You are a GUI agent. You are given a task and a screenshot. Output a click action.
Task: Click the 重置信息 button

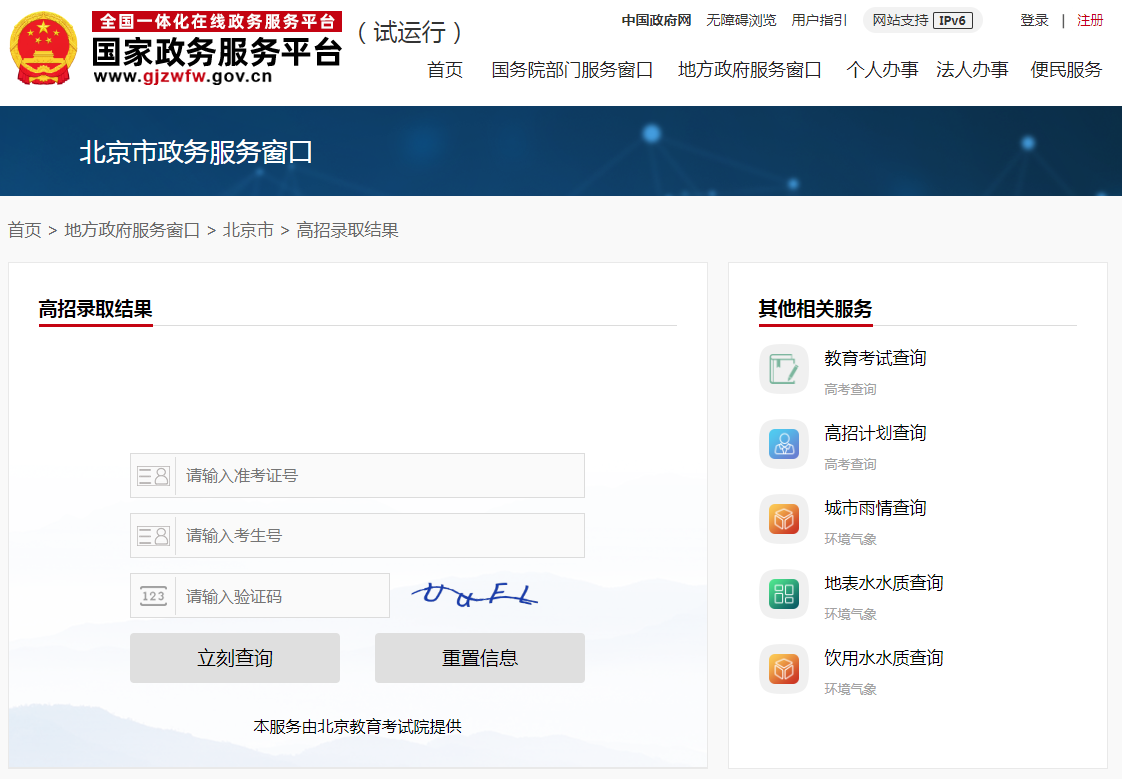pos(479,658)
